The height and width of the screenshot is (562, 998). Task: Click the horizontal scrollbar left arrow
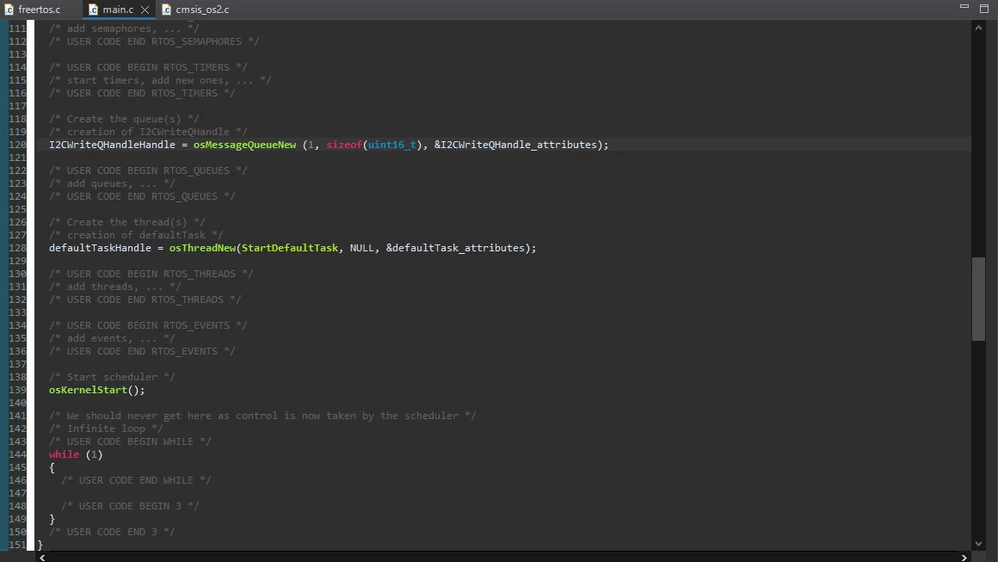[x=42, y=558]
